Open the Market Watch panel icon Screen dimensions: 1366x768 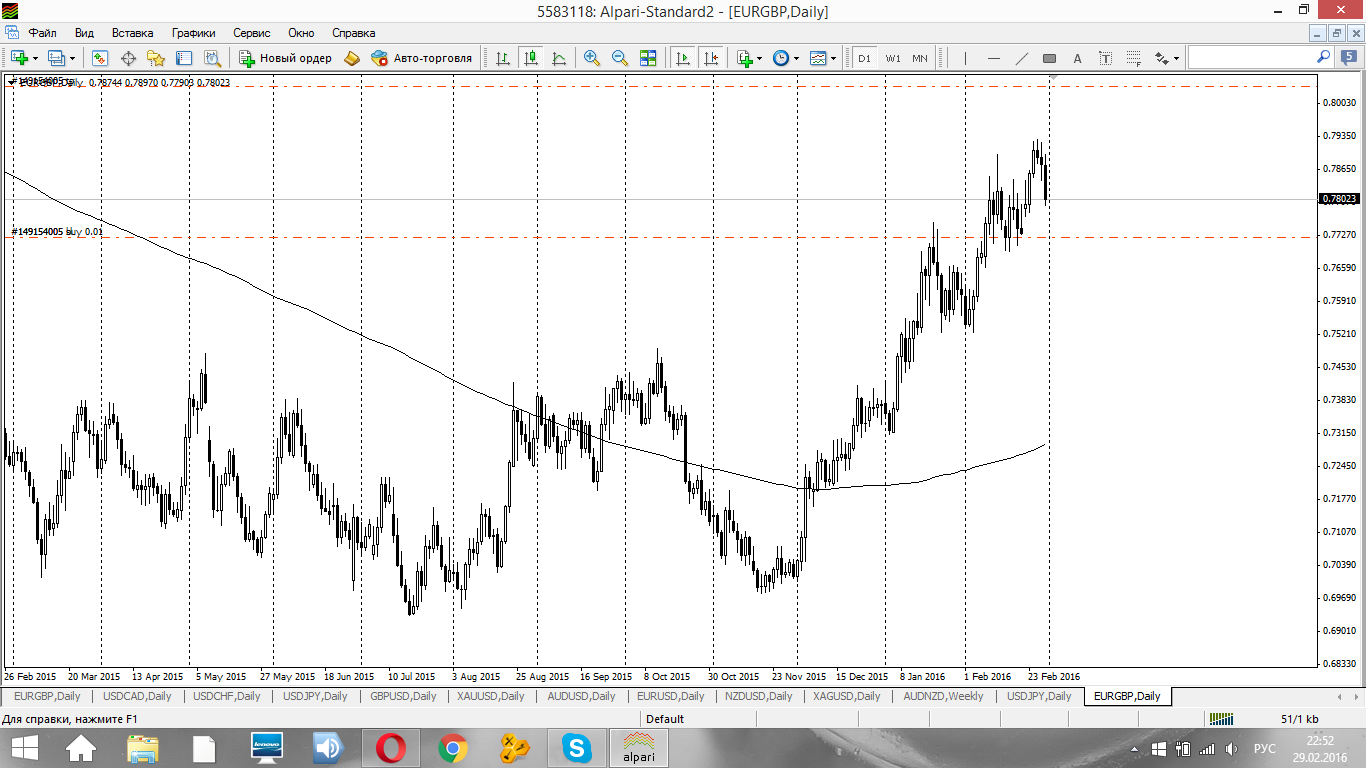click(100, 58)
